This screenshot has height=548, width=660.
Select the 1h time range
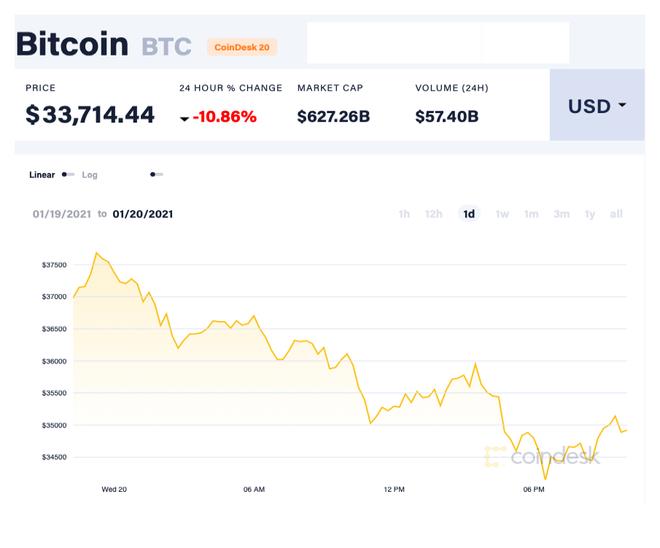404,214
